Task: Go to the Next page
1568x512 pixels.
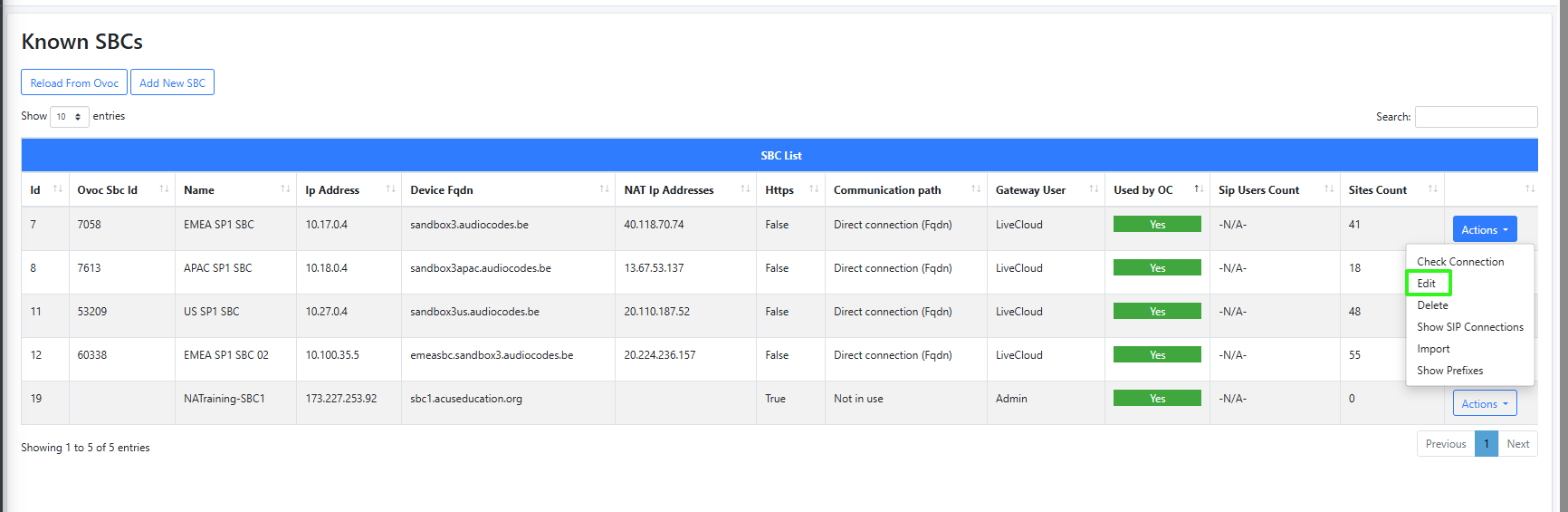Action: tap(1517, 444)
